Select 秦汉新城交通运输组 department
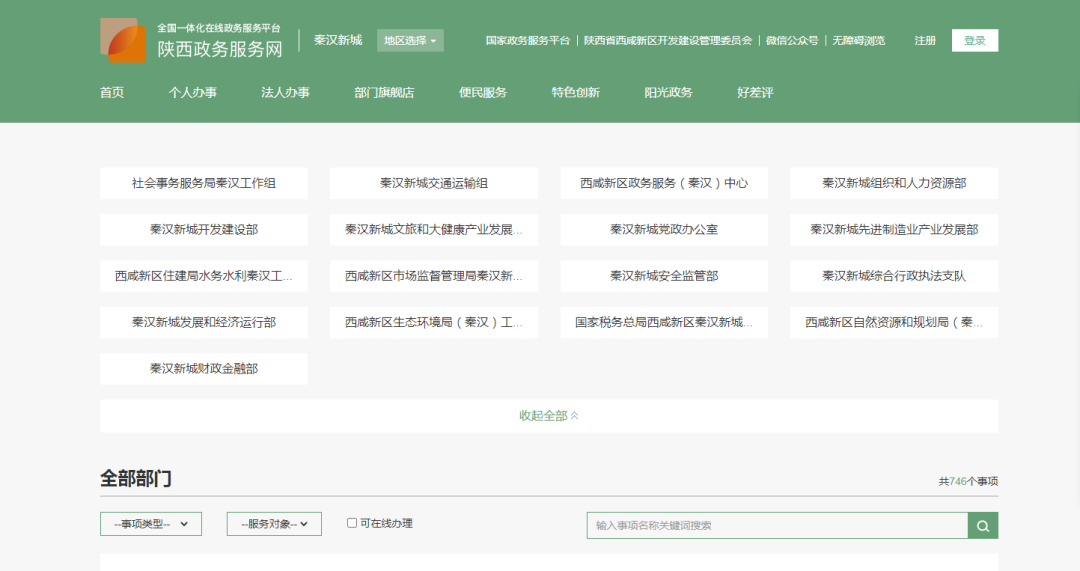The height and width of the screenshot is (571, 1080). coord(434,183)
